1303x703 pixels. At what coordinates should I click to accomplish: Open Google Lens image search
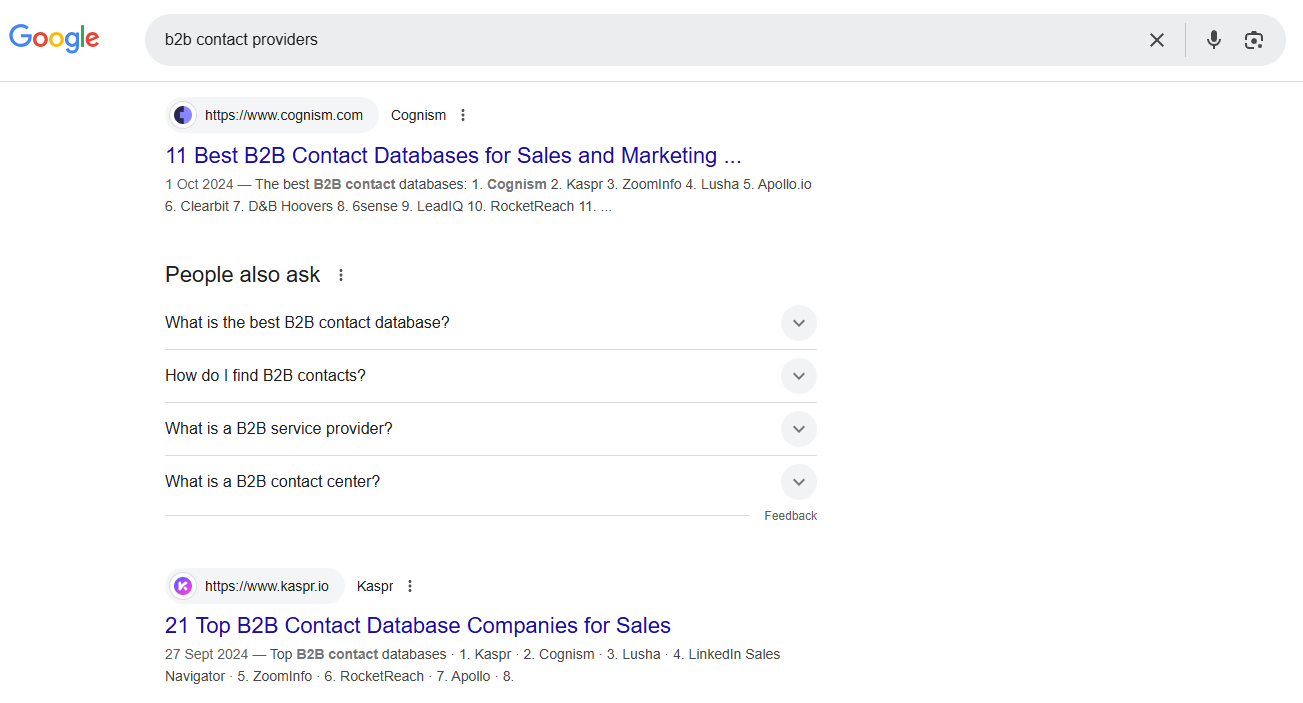tap(1254, 40)
